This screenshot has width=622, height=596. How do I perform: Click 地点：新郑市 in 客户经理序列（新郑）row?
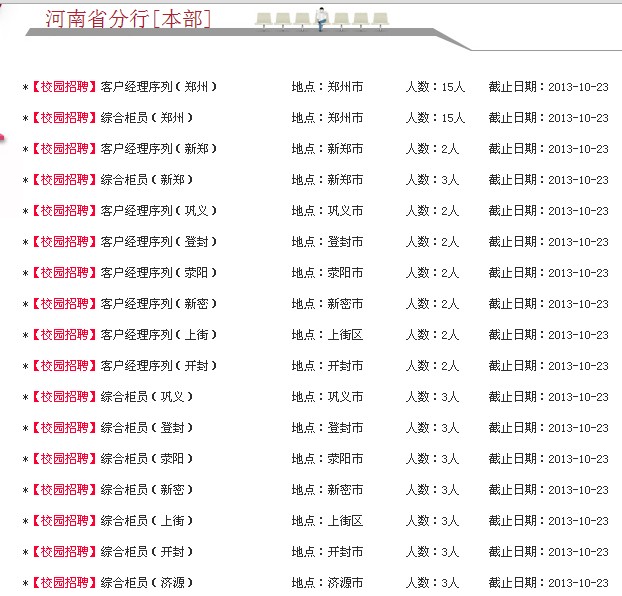click(x=327, y=148)
